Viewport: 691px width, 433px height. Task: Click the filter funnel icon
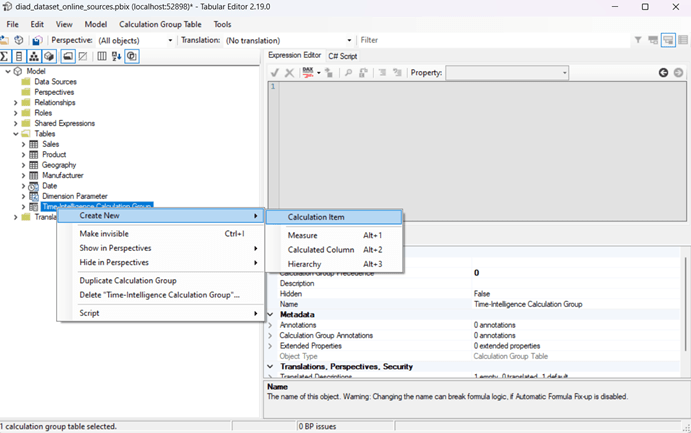pos(638,40)
